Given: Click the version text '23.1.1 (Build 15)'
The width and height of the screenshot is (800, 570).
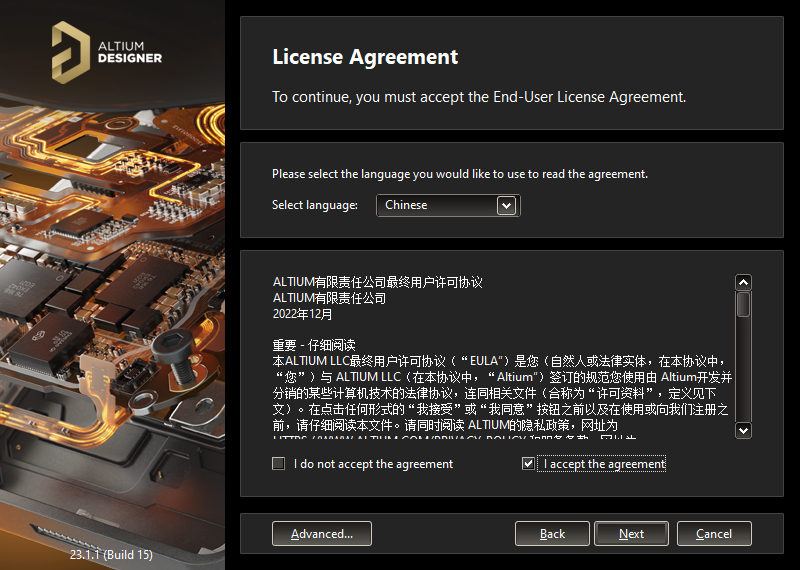Looking at the screenshot, I should coord(111,554).
